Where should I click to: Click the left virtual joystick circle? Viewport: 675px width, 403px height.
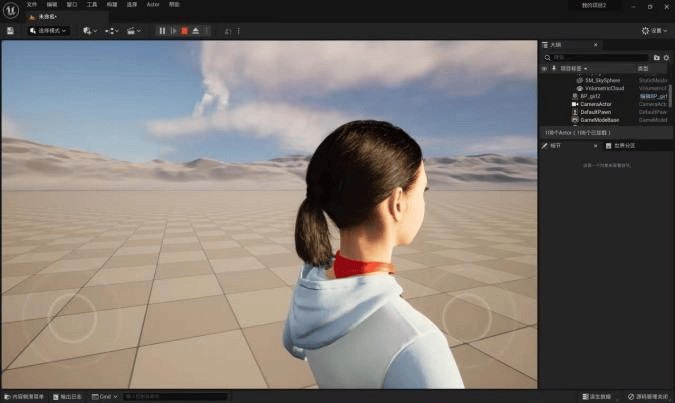pos(72,317)
